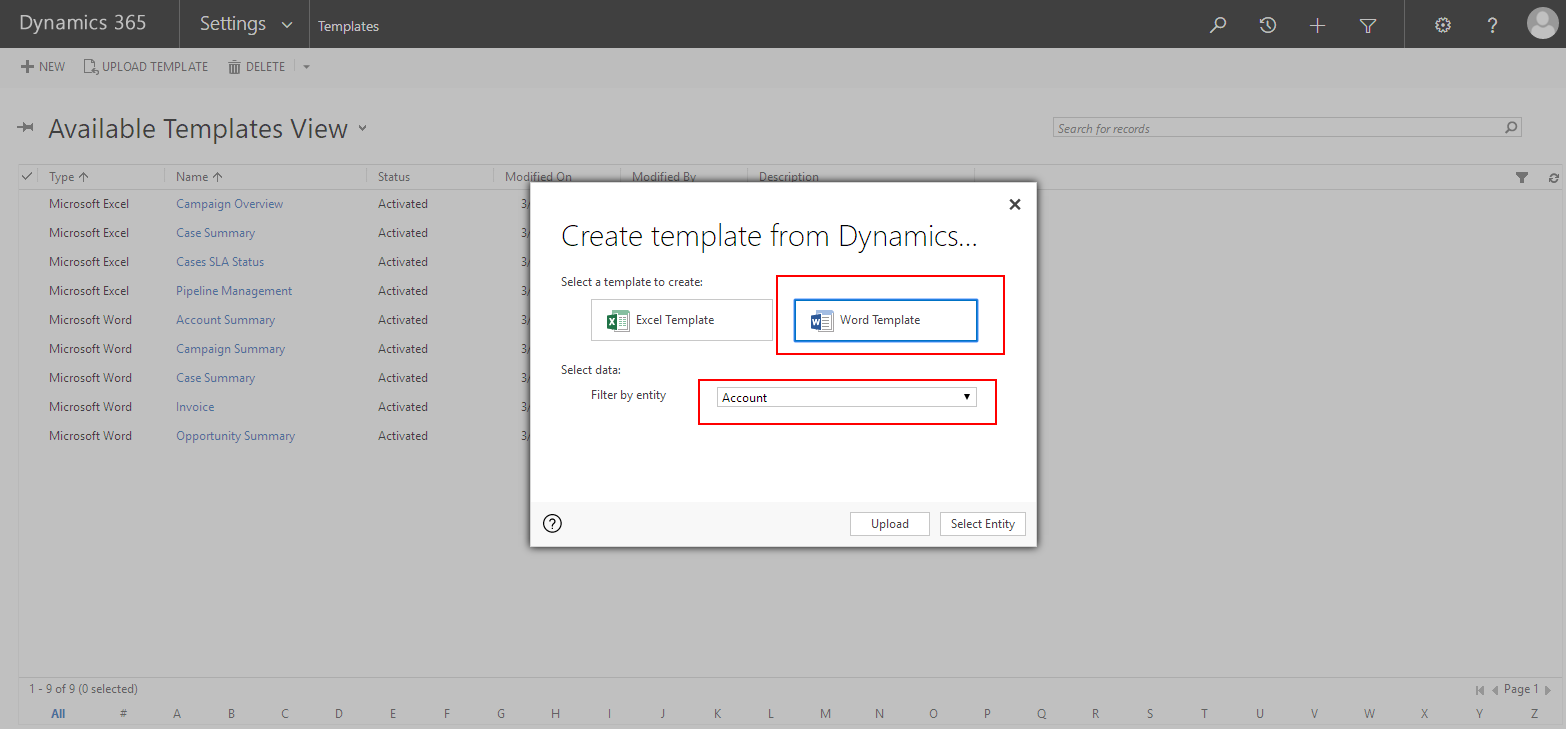This screenshot has width=1566, height=729.
Task: Select Activated status in Invoice row
Action: tap(403, 407)
